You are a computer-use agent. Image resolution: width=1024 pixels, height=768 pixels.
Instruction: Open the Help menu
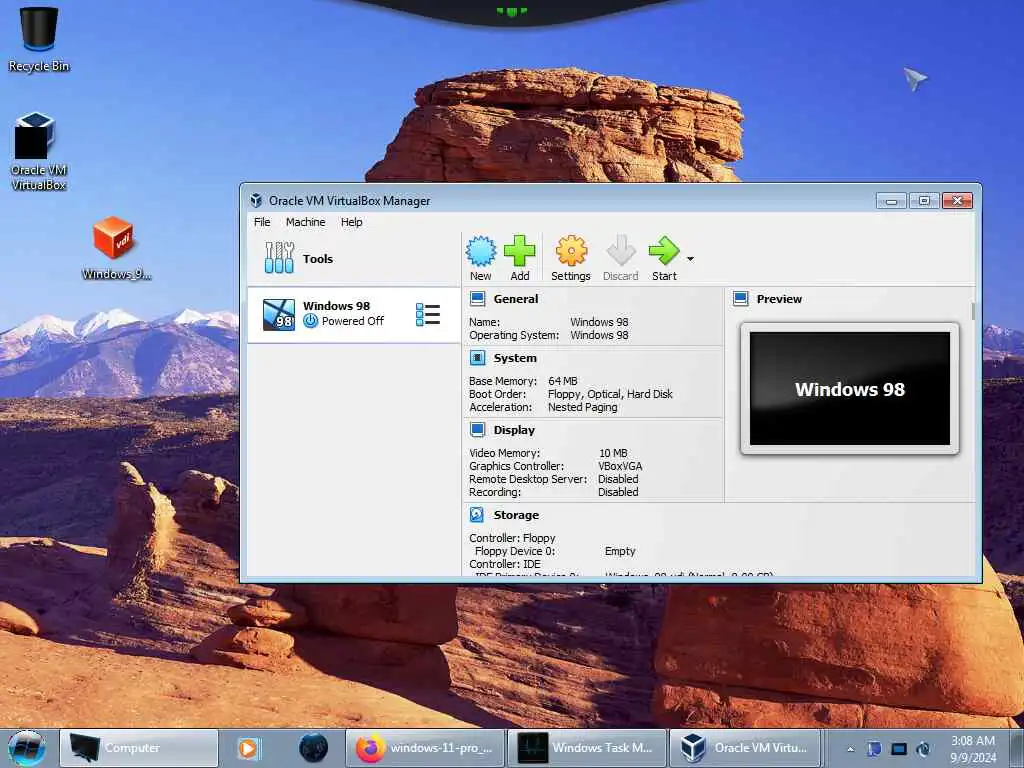(351, 222)
